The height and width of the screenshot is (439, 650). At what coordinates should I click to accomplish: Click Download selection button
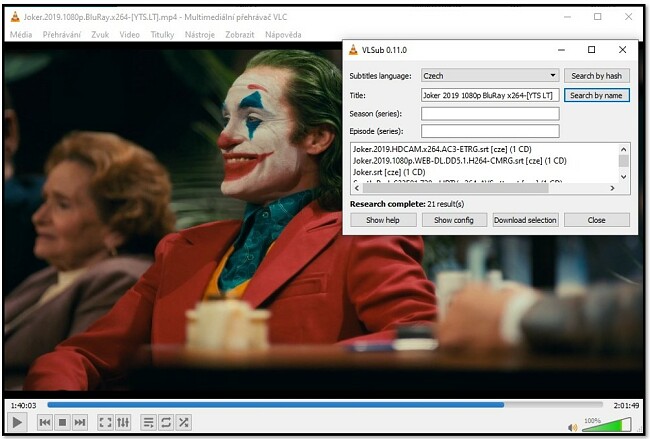[x=525, y=220]
